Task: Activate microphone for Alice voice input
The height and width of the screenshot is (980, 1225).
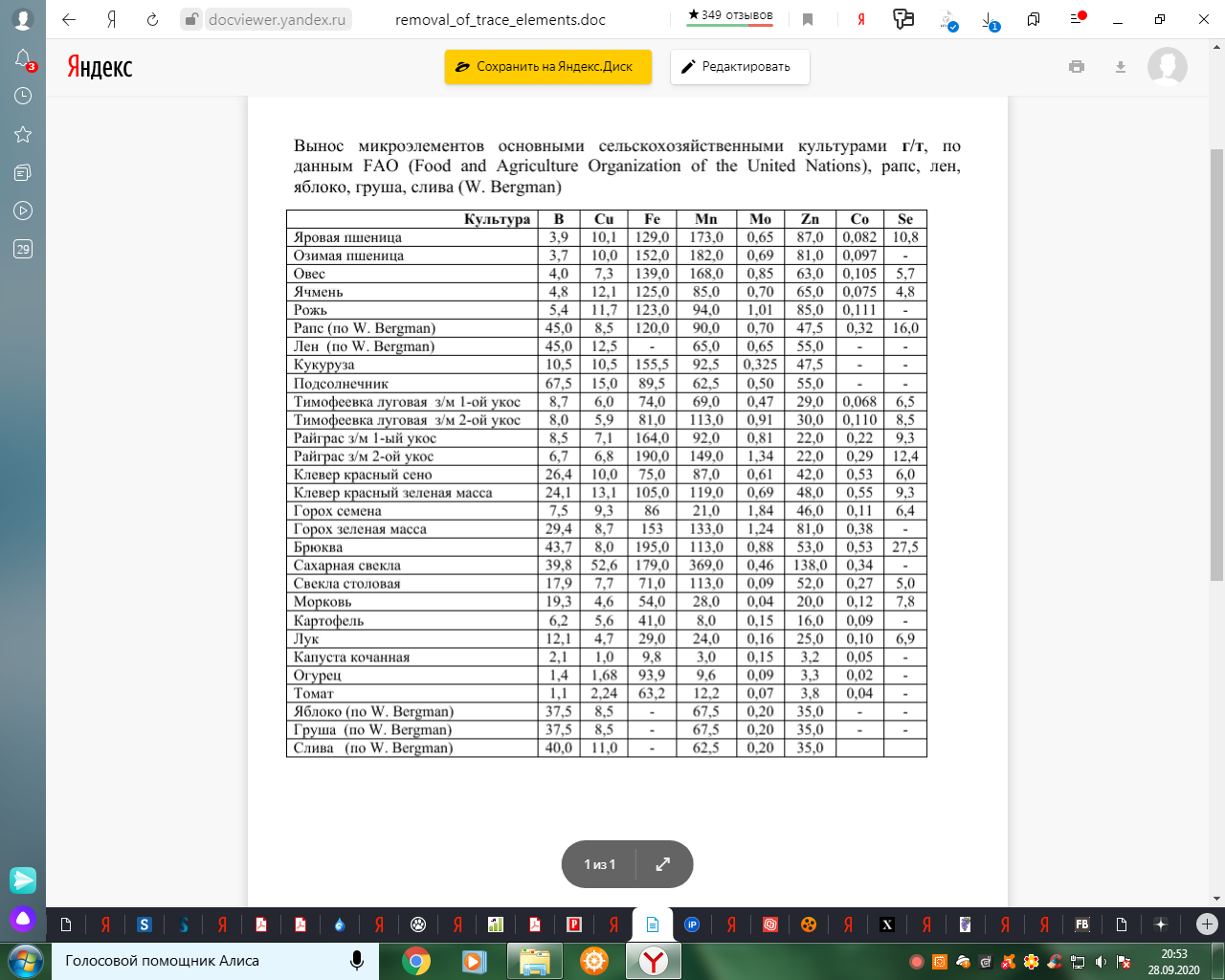Action: click(x=357, y=961)
